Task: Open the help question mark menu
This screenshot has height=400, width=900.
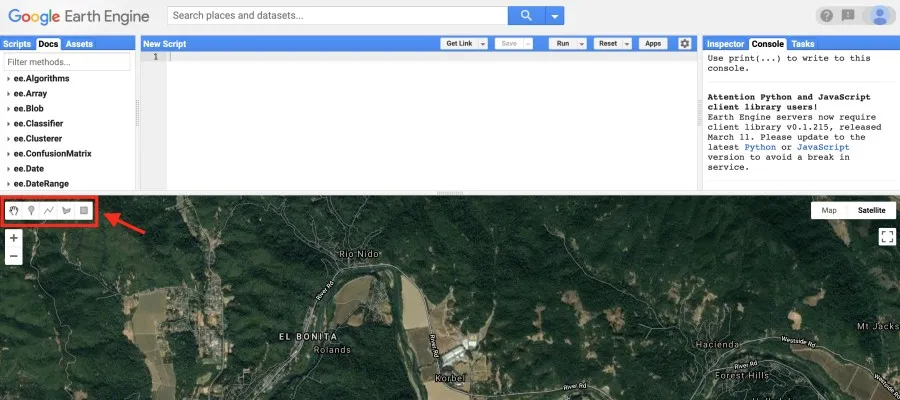Action: click(x=826, y=15)
